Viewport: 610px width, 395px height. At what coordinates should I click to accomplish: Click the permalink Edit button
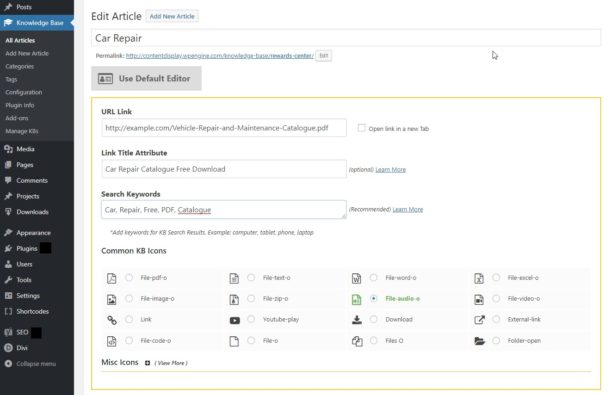click(324, 56)
